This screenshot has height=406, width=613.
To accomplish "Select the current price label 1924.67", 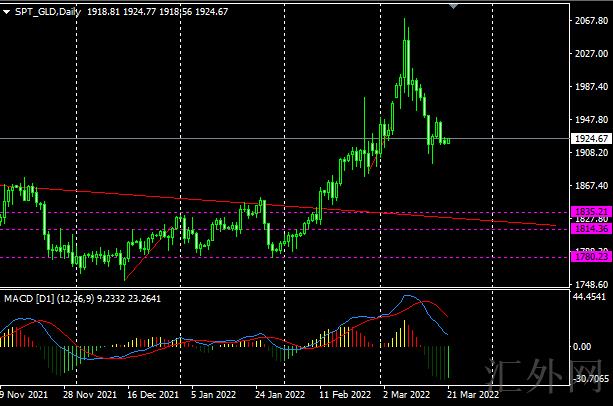I will tap(591, 138).
